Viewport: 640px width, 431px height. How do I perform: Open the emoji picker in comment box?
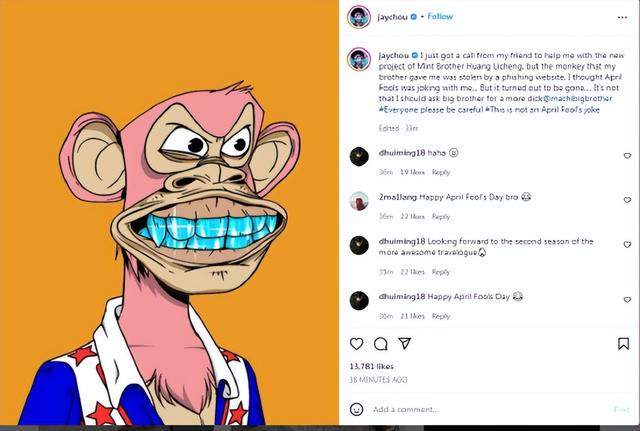(357, 409)
